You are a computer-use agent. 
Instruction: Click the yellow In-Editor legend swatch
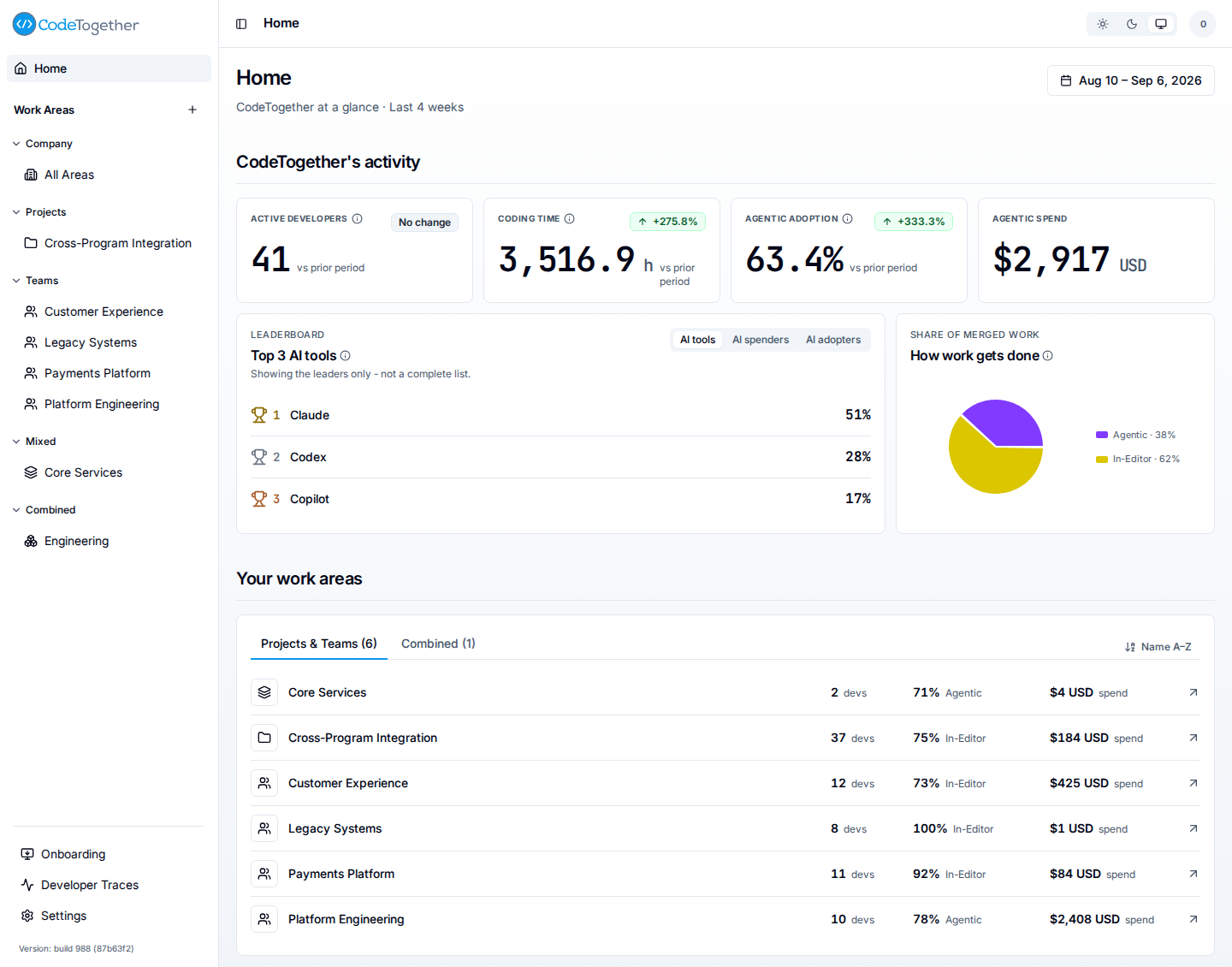point(1102,460)
